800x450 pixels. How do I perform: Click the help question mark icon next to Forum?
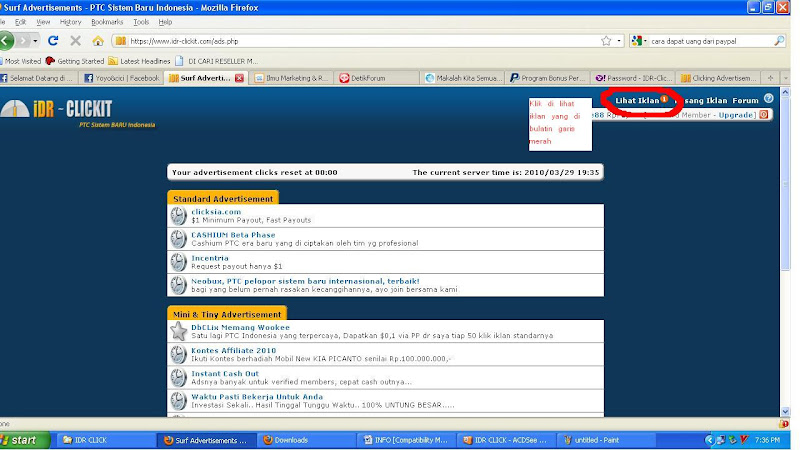tap(768, 99)
